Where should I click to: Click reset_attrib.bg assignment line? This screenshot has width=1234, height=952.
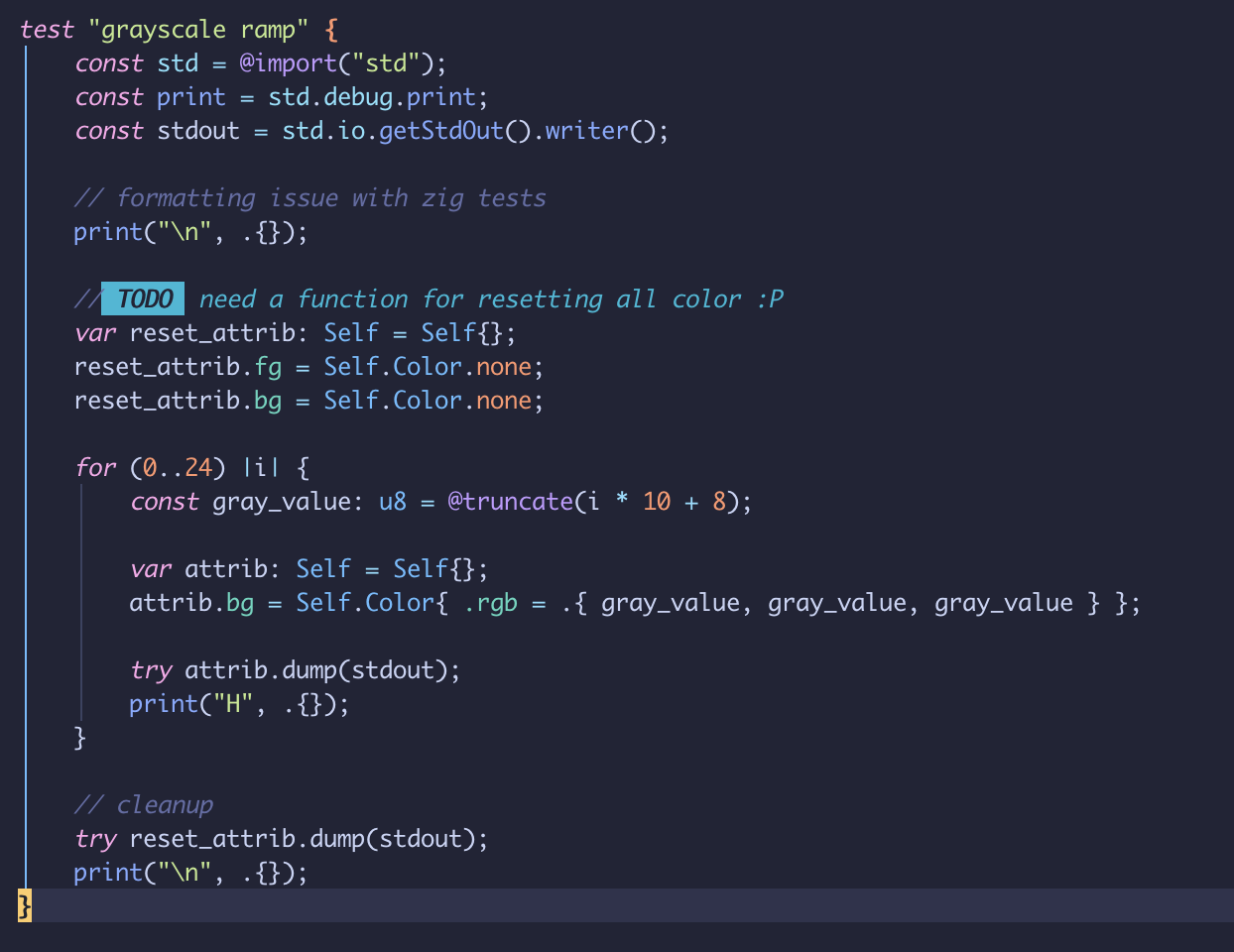click(x=308, y=401)
